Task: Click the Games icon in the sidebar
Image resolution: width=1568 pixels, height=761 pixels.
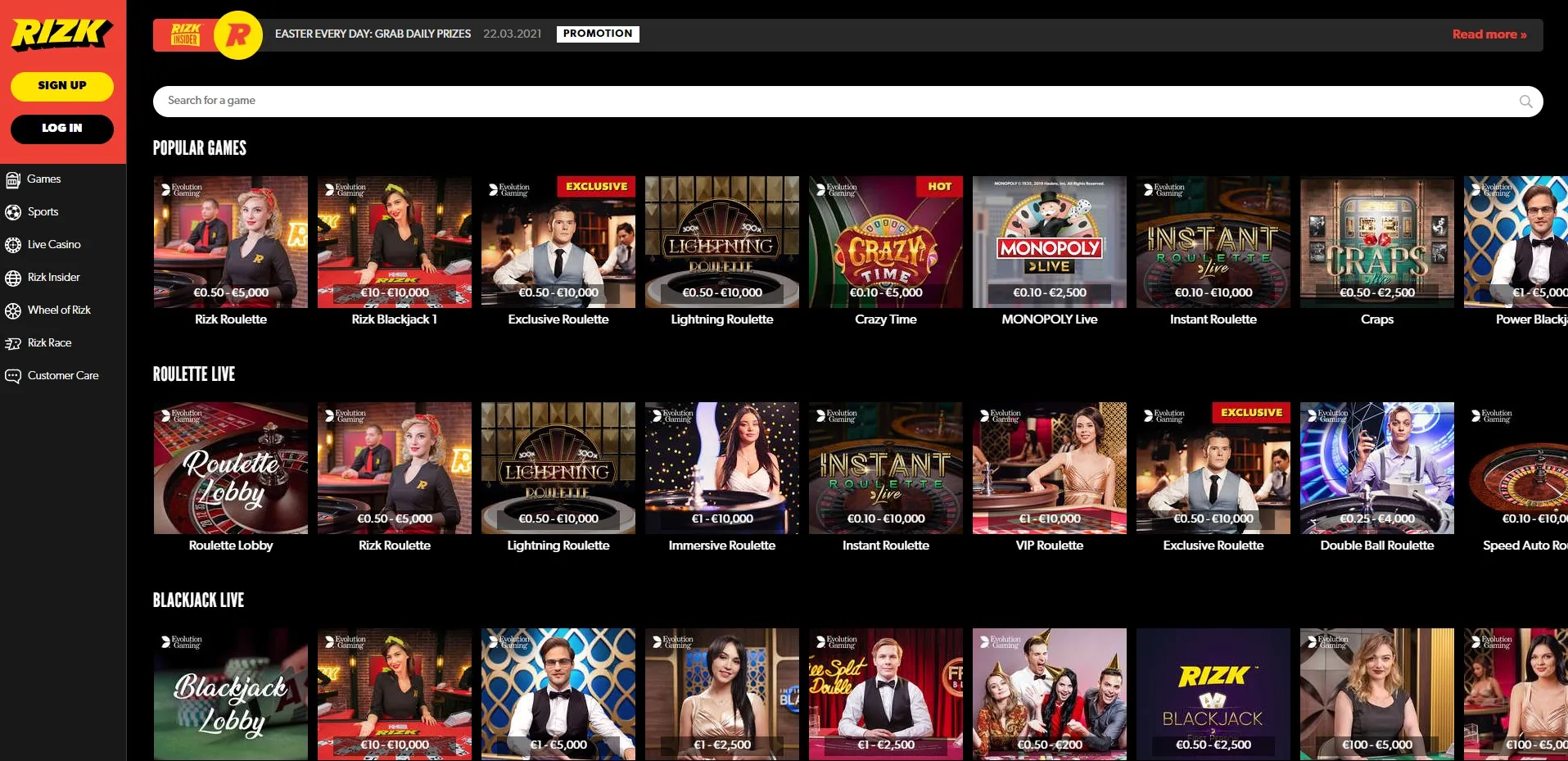Action: click(13, 179)
